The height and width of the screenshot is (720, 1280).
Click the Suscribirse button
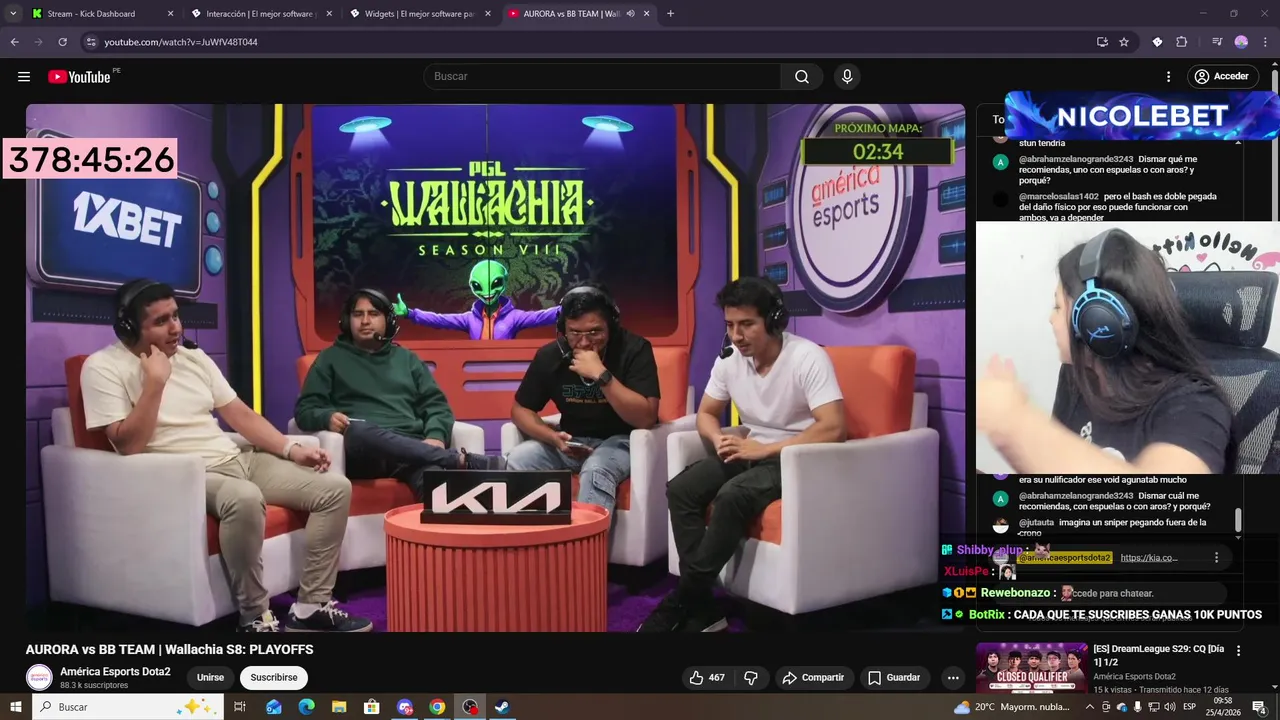click(x=274, y=677)
